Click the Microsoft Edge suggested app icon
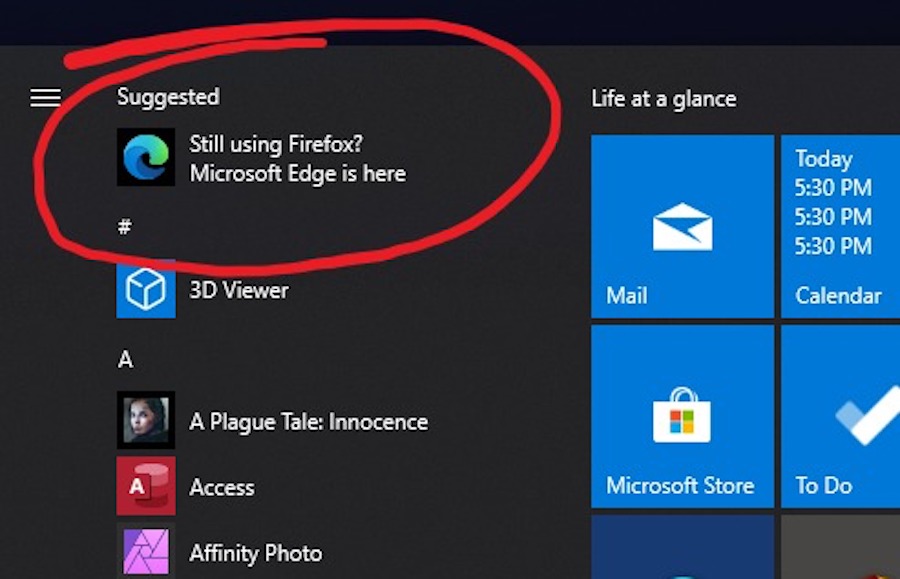 pyautogui.click(x=146, y=157)
